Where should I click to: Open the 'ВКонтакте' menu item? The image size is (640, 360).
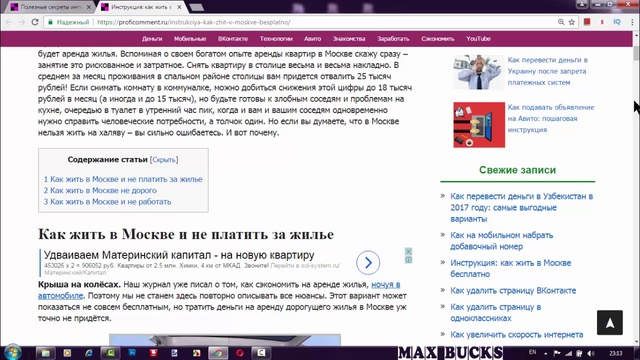[x=233, y=39]
